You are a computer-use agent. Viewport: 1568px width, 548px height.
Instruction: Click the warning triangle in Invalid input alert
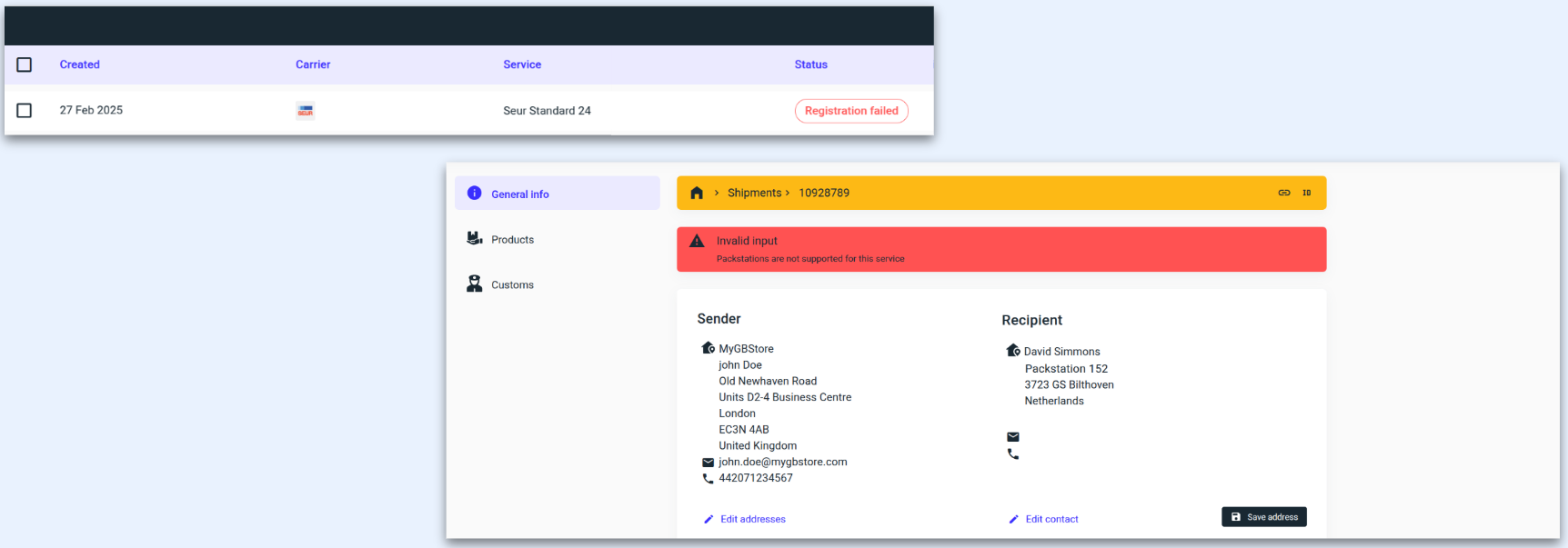[x=698, y=241]
